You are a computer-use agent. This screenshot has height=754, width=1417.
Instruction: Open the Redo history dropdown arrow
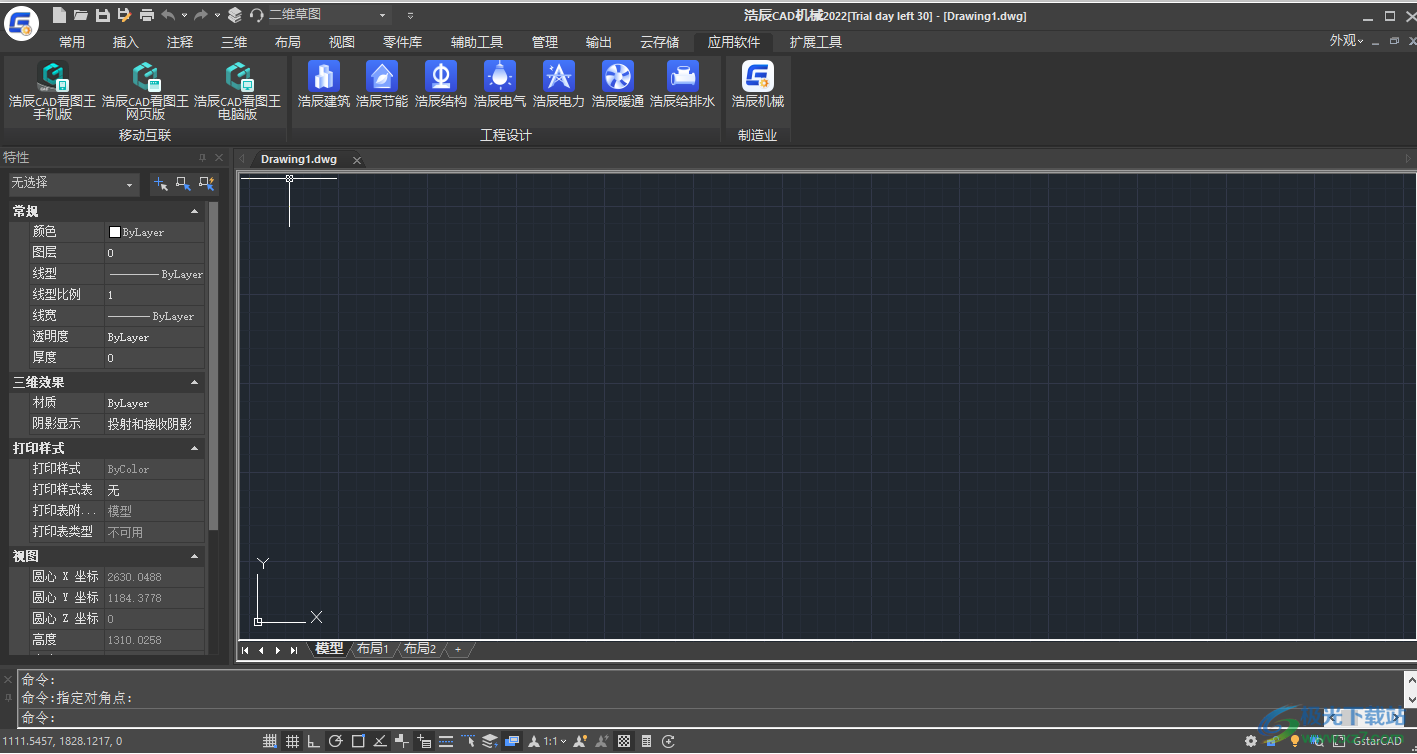point(217,15)
